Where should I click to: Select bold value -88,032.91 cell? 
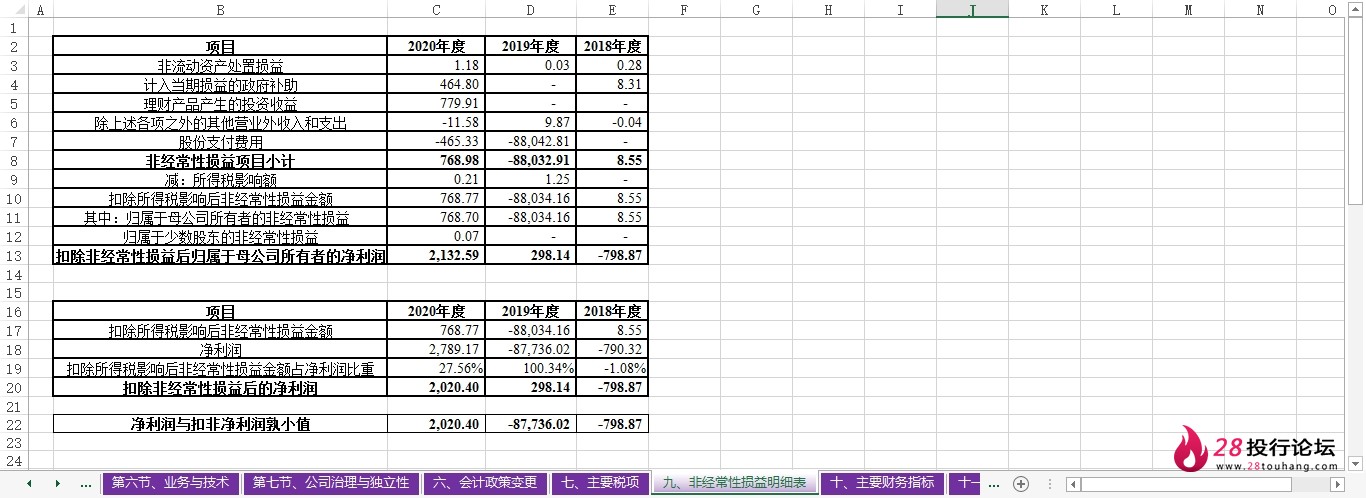(x=530, y=161)
